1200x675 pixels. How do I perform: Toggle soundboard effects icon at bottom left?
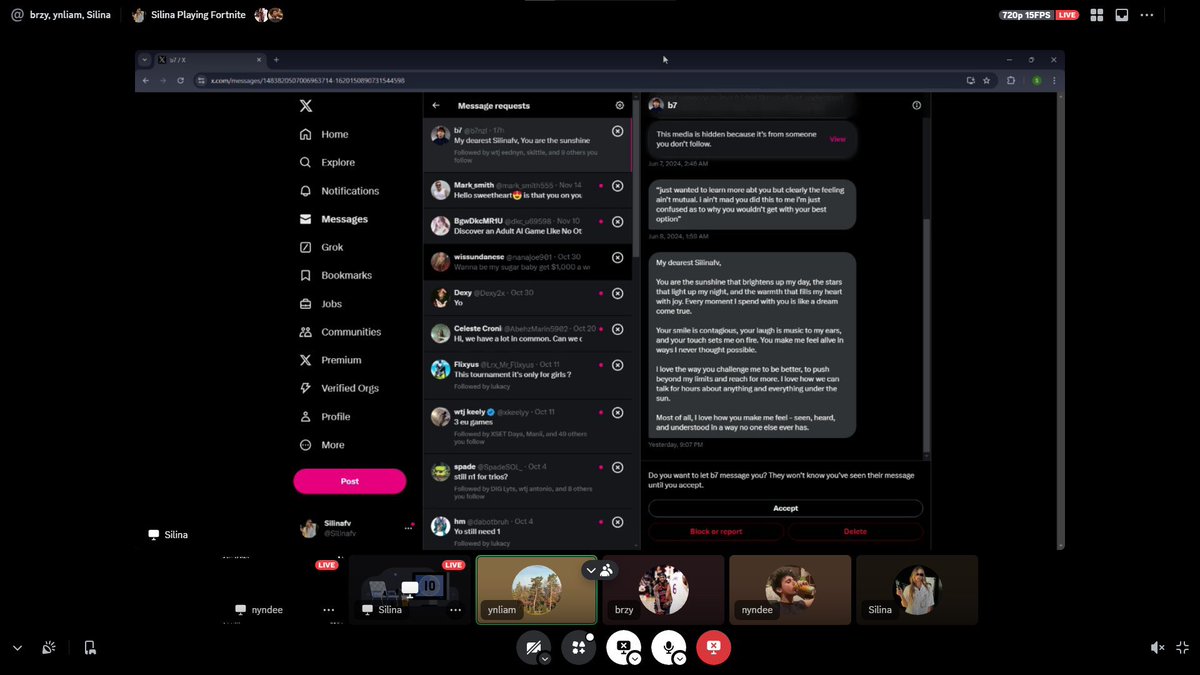48,648
